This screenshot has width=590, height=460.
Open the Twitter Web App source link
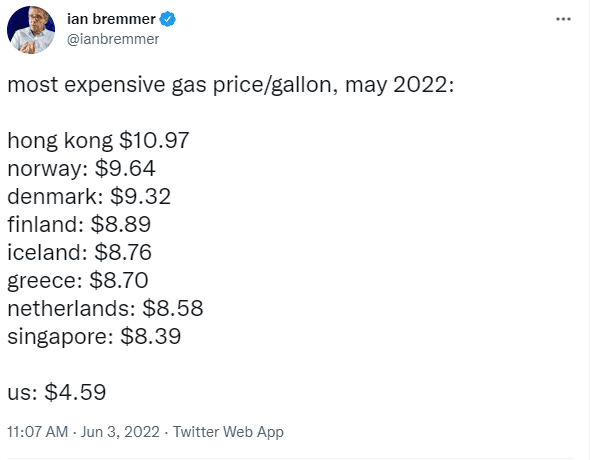pos(228,432)
